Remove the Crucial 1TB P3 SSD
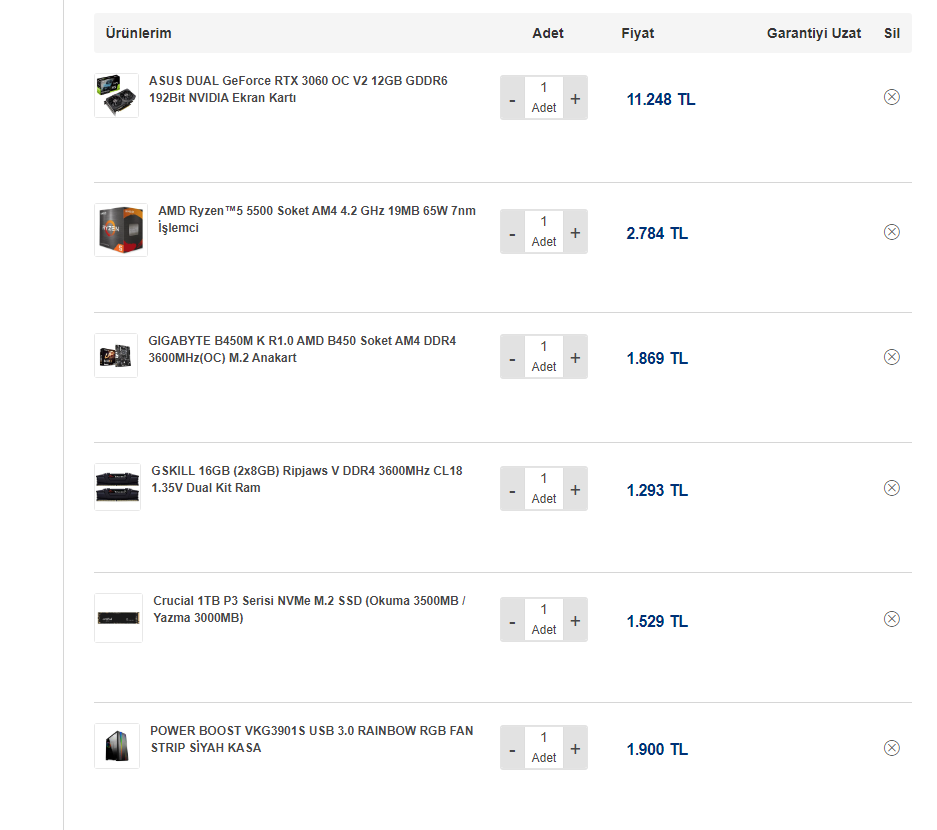The height and width of the screenshot is (830, 937). (x=892, y=619)
